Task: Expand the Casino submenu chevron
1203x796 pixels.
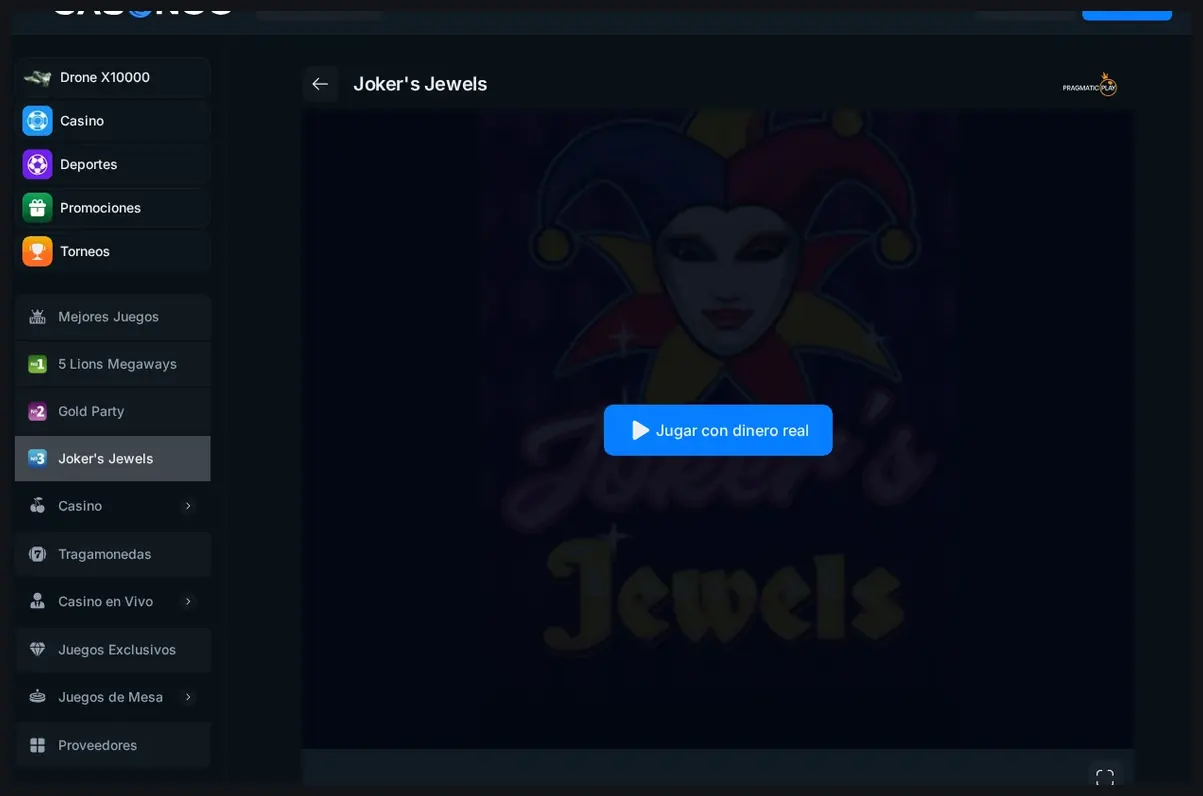Action: (188, 506)
